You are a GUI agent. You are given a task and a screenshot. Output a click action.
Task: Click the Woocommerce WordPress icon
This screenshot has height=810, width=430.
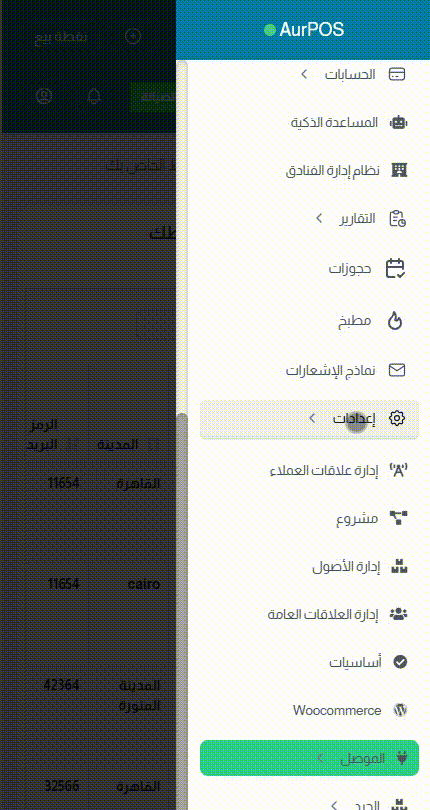401,710
